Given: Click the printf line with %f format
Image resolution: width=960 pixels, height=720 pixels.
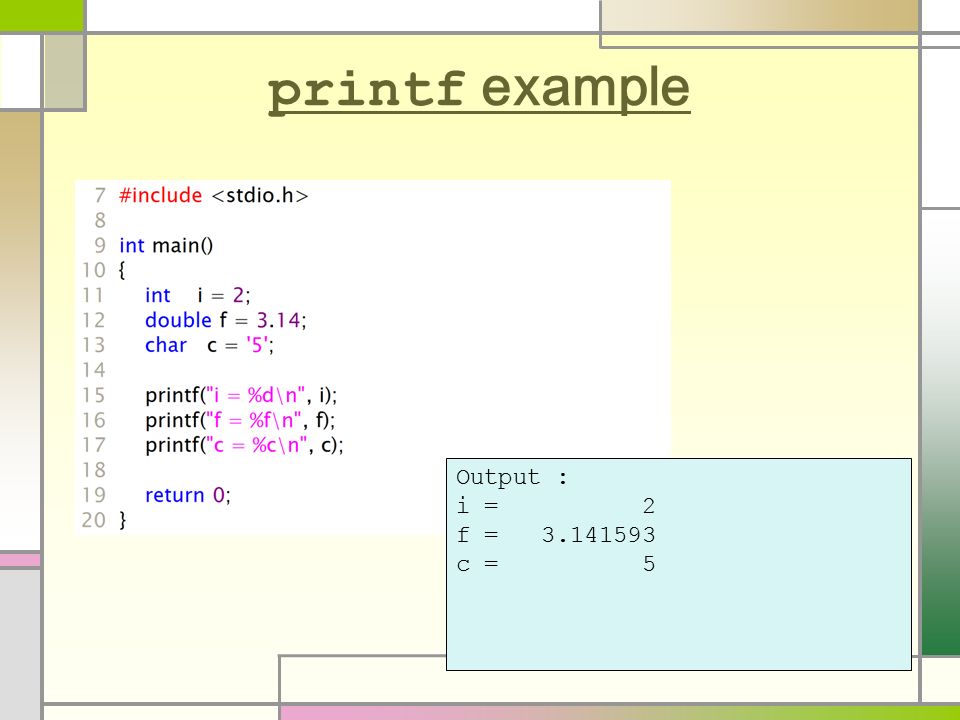Looking at the screenshot, I should click(x=240, y=421).
